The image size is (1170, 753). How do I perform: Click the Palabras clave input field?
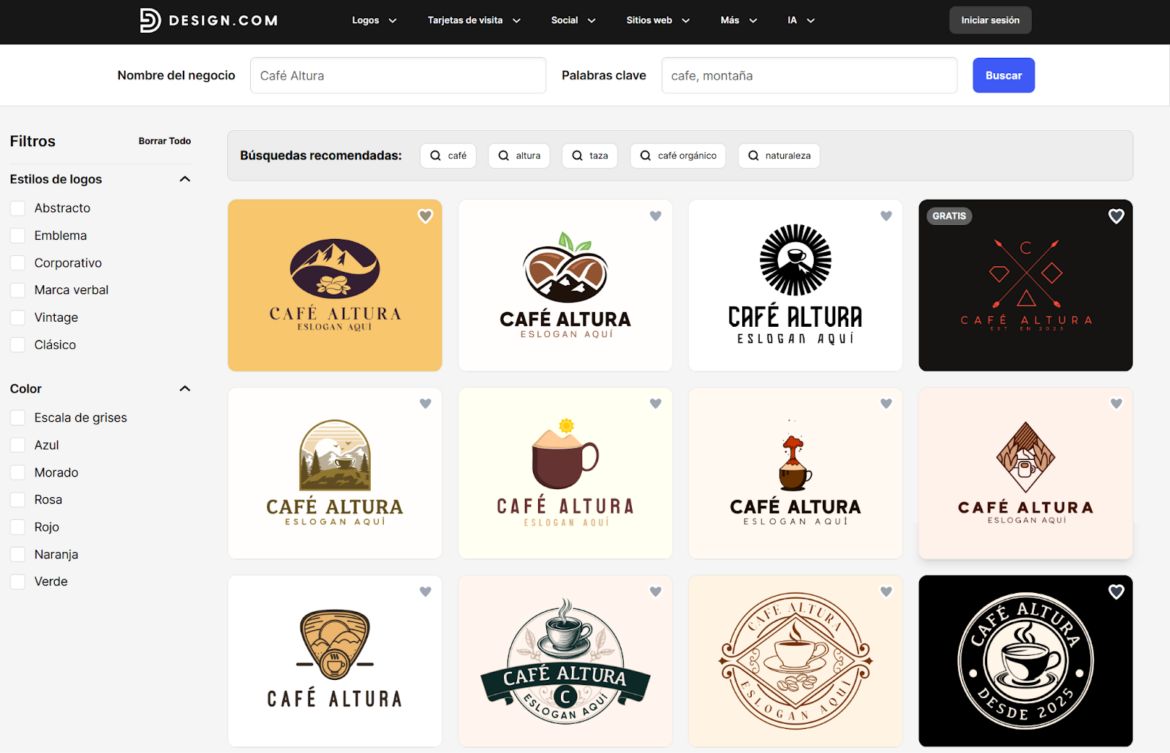coord(809,74)
